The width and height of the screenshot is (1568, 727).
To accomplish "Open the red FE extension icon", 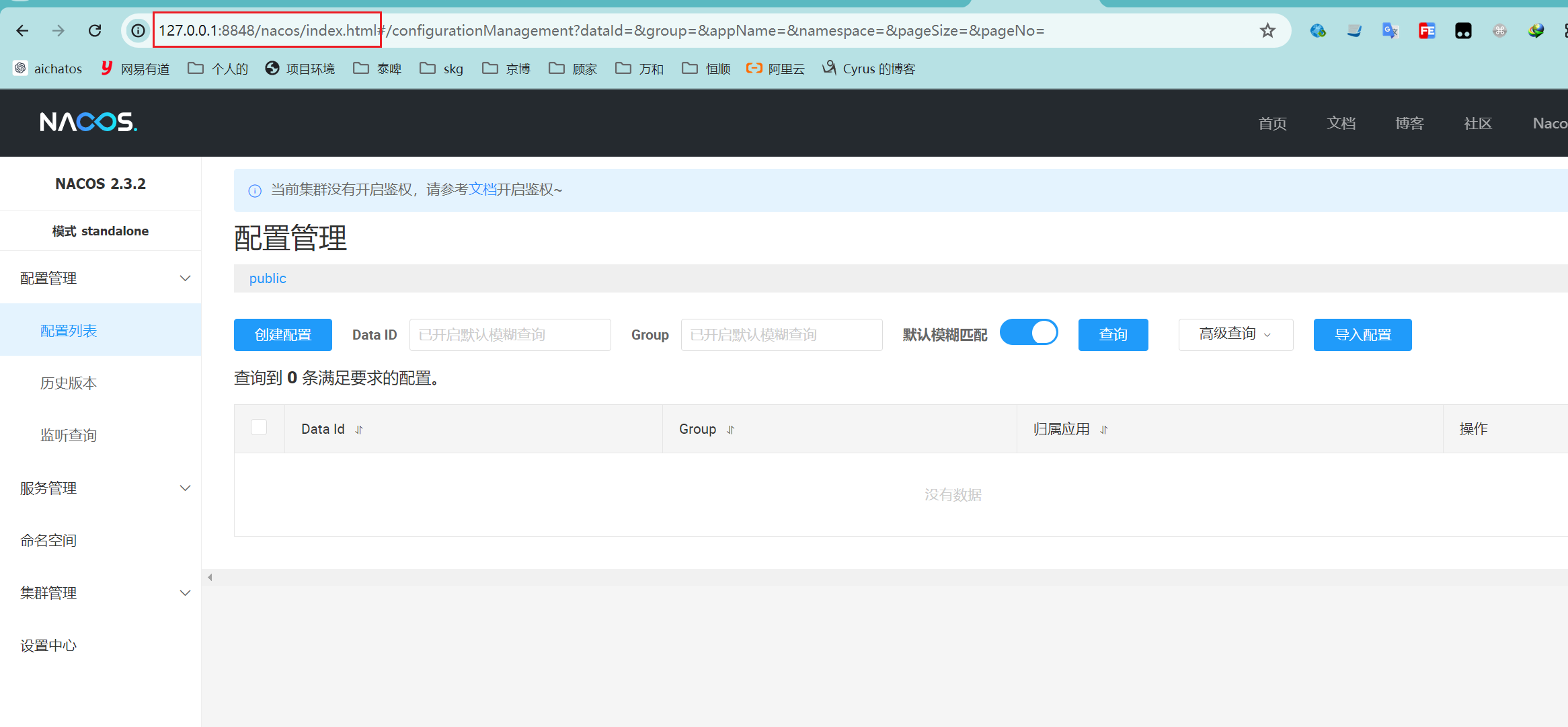I will [x=1427, y=30].
